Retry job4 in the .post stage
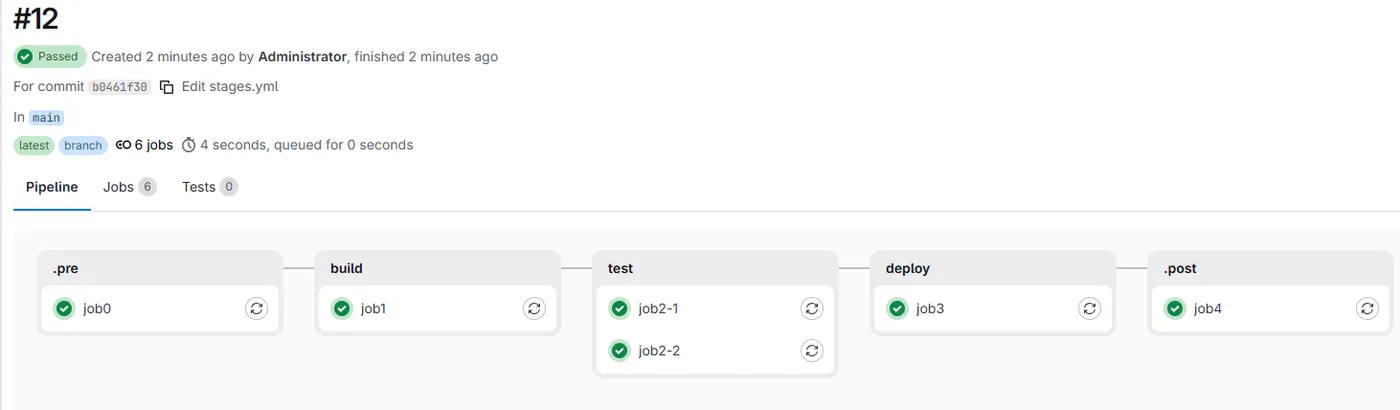Screen dimensions: 1400x410 [x=1367, y=309]
